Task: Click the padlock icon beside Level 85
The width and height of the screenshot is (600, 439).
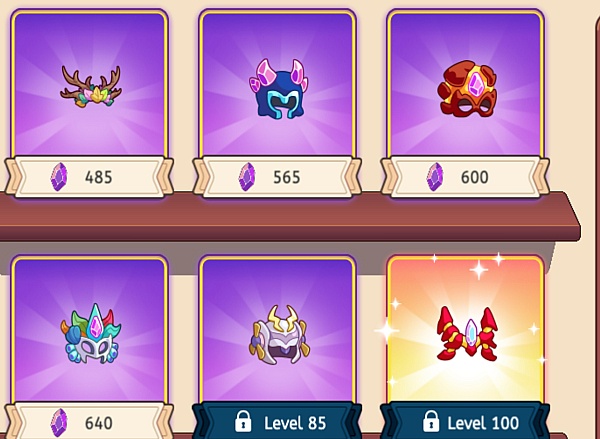Action: click(x=243, y=421)
